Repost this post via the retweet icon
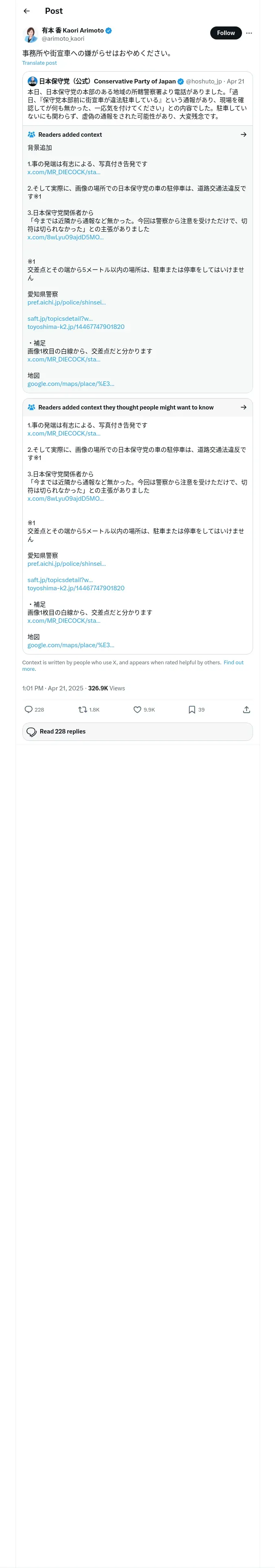Image resolution: width=275 pixels, height=1568 pixels. pyautogui.click(x=83, y=709)
